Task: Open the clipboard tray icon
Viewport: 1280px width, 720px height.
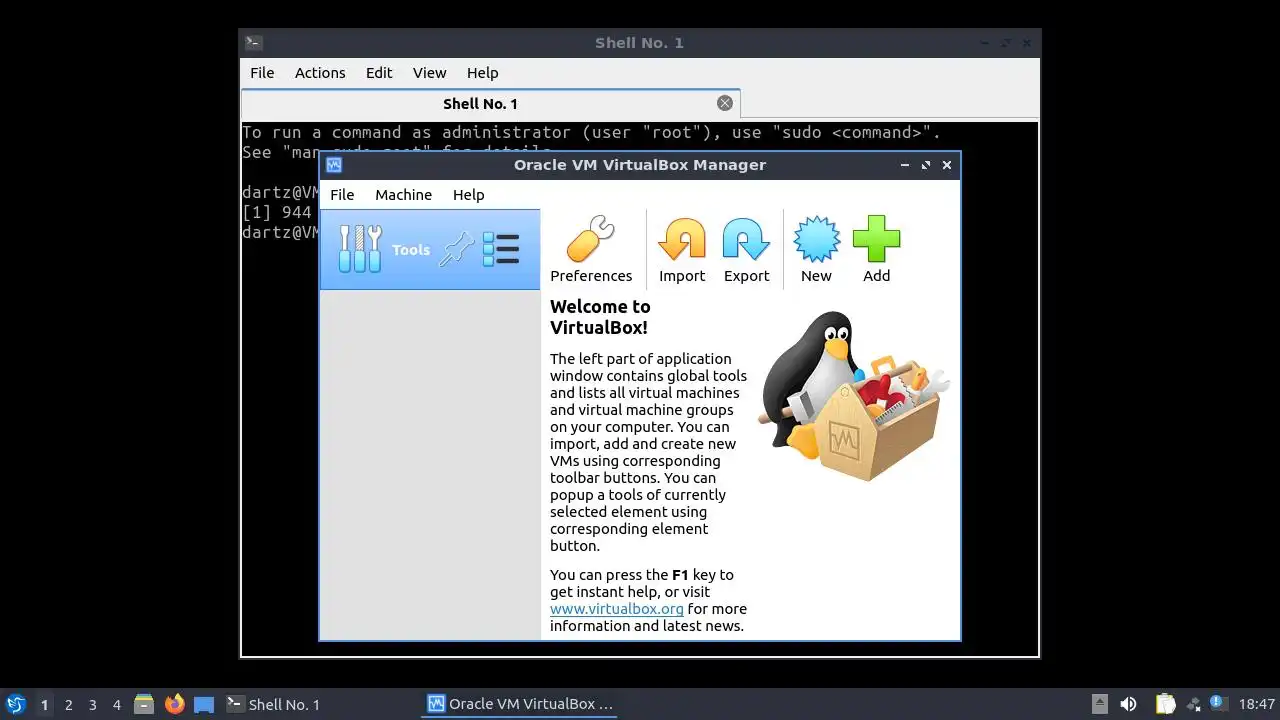Action: click(x=1165, y=704)
